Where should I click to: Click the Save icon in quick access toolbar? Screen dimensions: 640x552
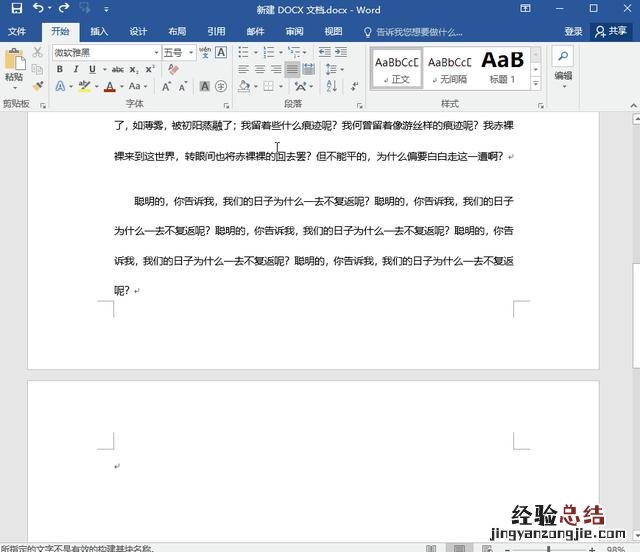(x=16, y=9)
